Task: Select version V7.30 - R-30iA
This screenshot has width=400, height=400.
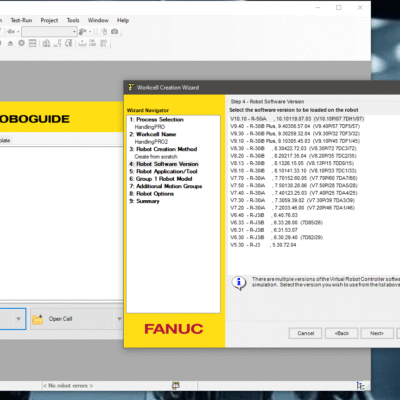Action: pyautogui.click(x=292, y=200)
